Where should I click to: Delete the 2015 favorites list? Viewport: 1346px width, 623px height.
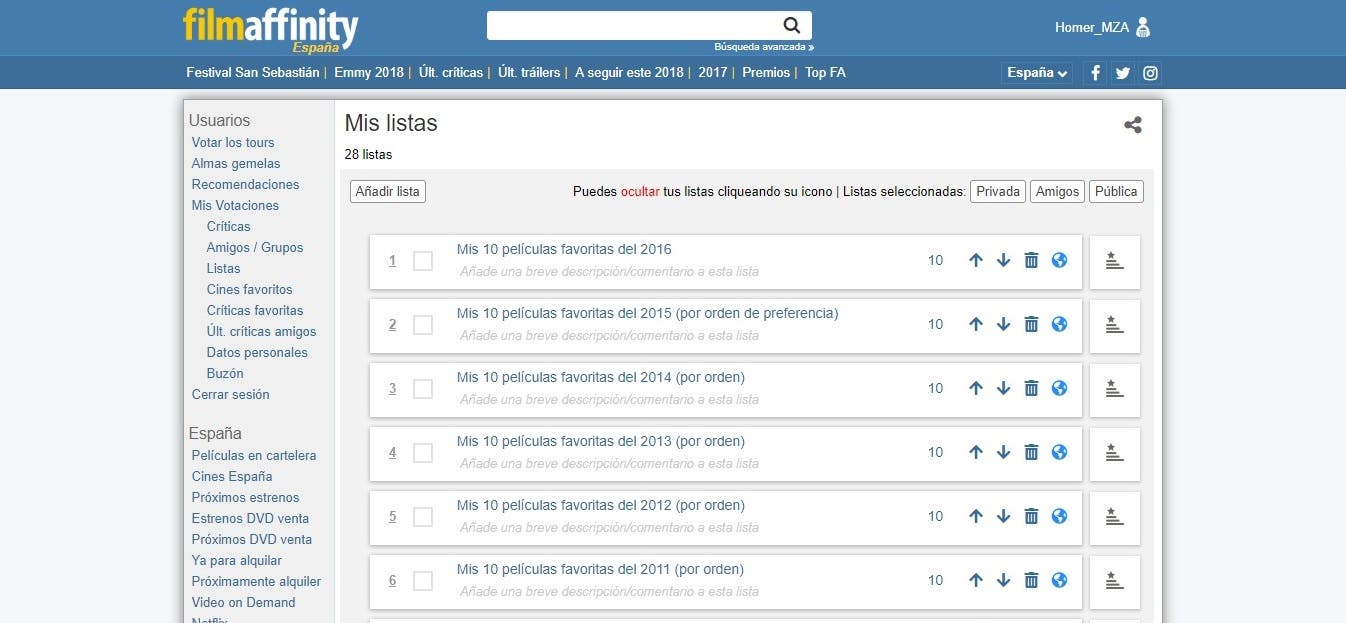pyautogui.click(x=1031, y=324)
